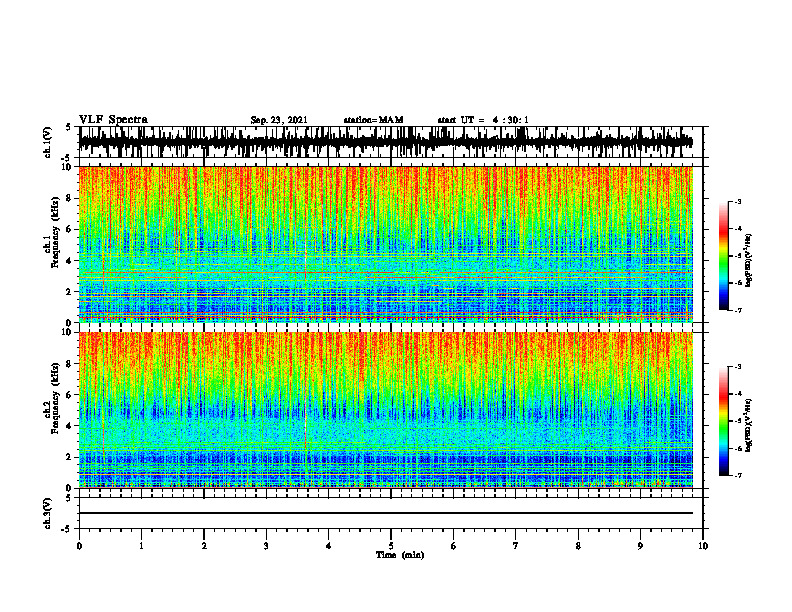
Task: Click the flat ch.3 voltage trace line
Action: coord(386,513)
